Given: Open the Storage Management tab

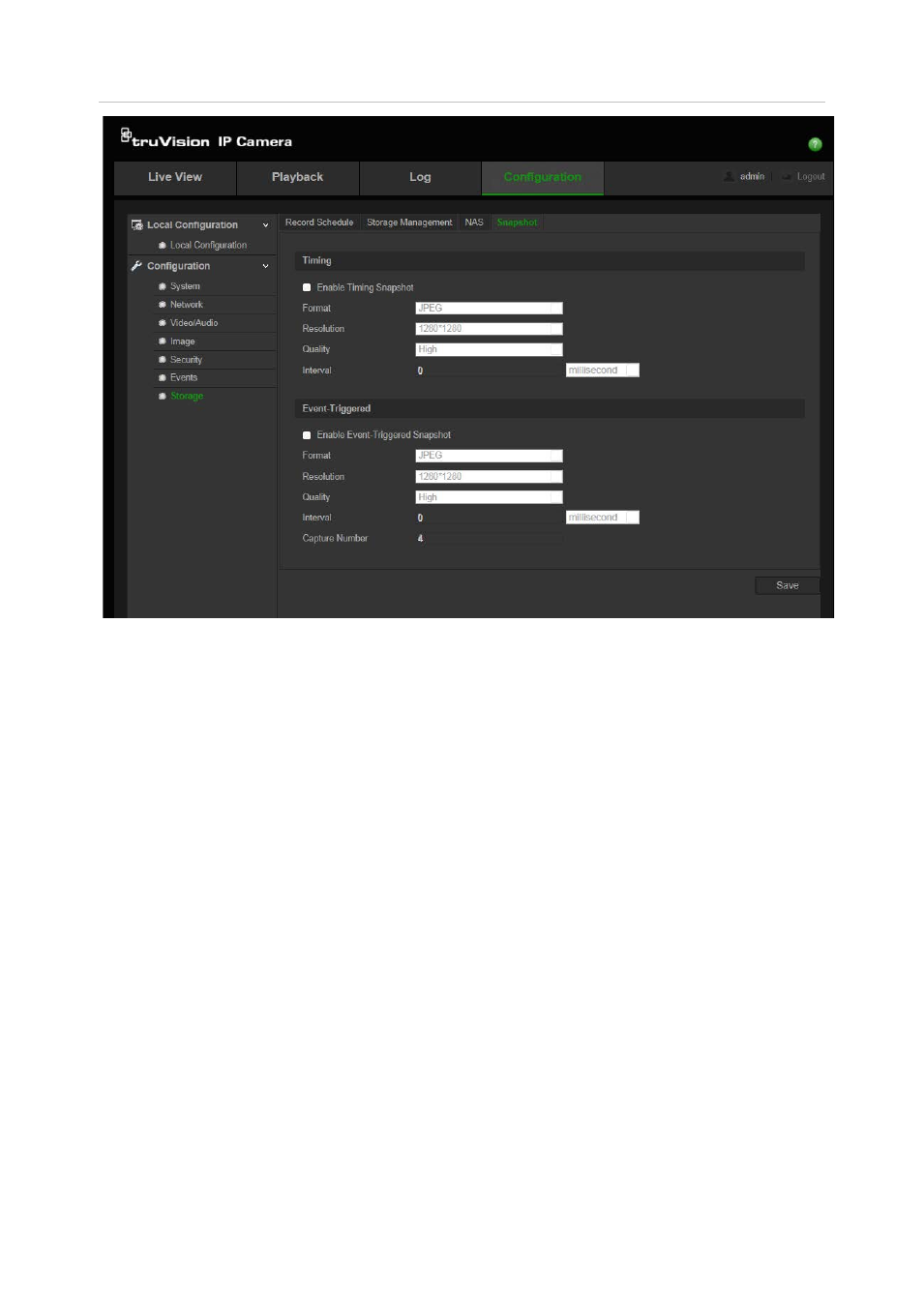Looking at the screenshot, I should click(409, 223).
